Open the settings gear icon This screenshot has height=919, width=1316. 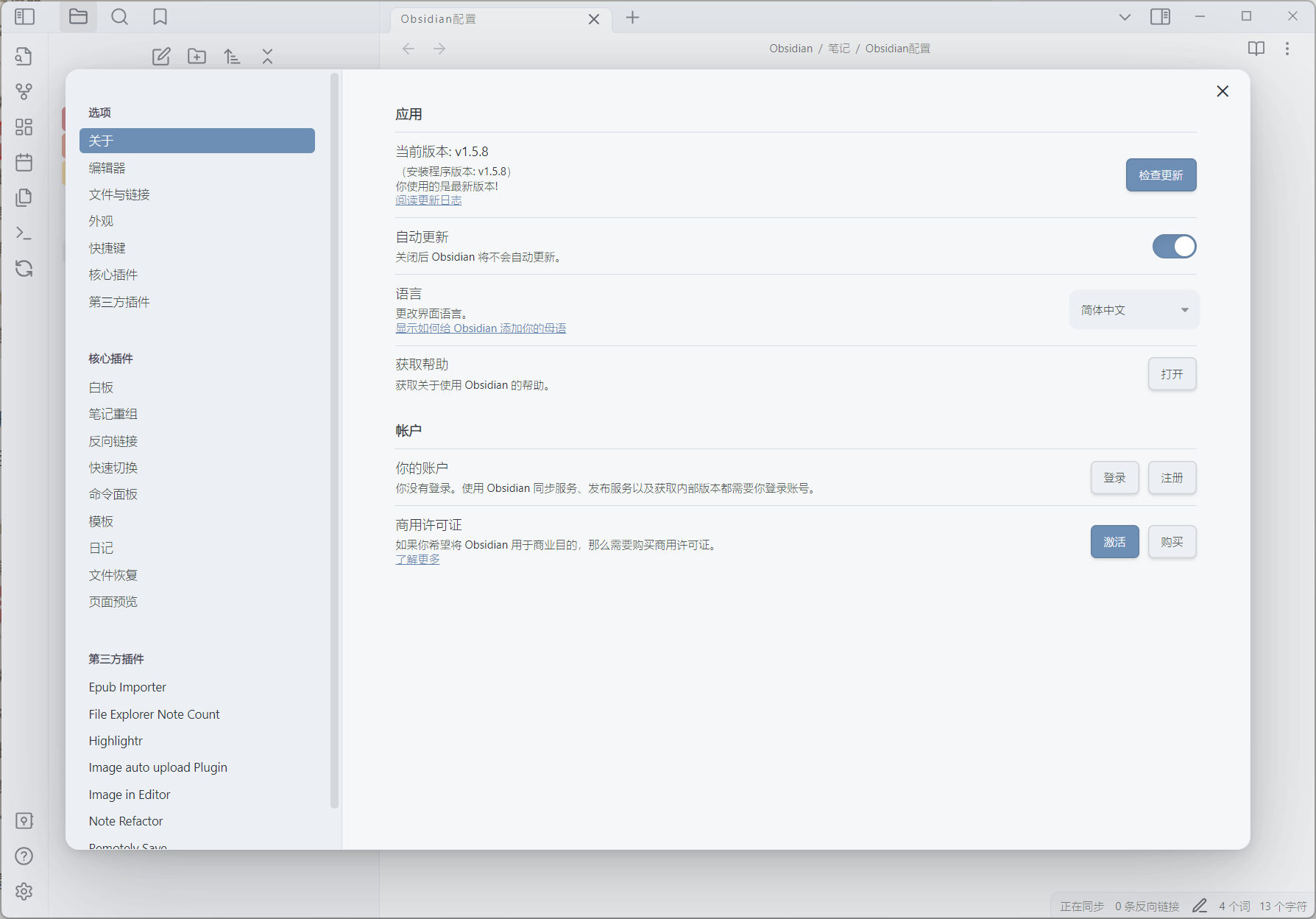pyautogui.click(x=24, y=891)
